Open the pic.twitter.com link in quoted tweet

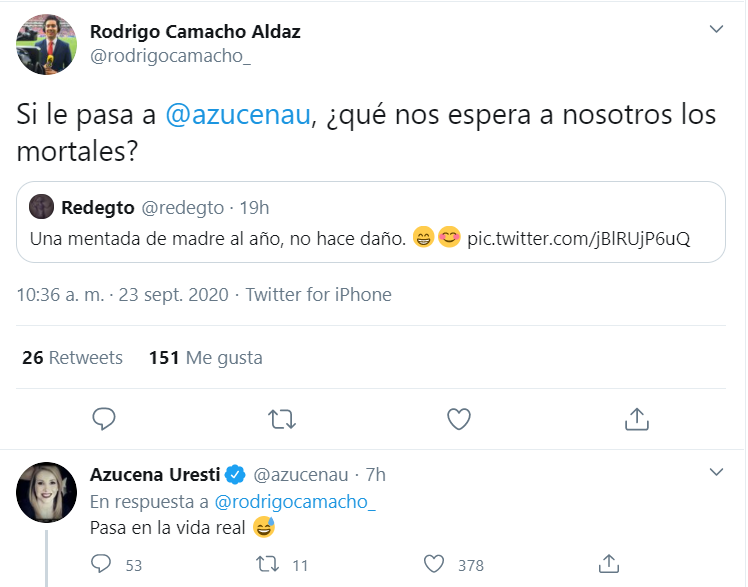pyautogui.click(x=579, y=240)
